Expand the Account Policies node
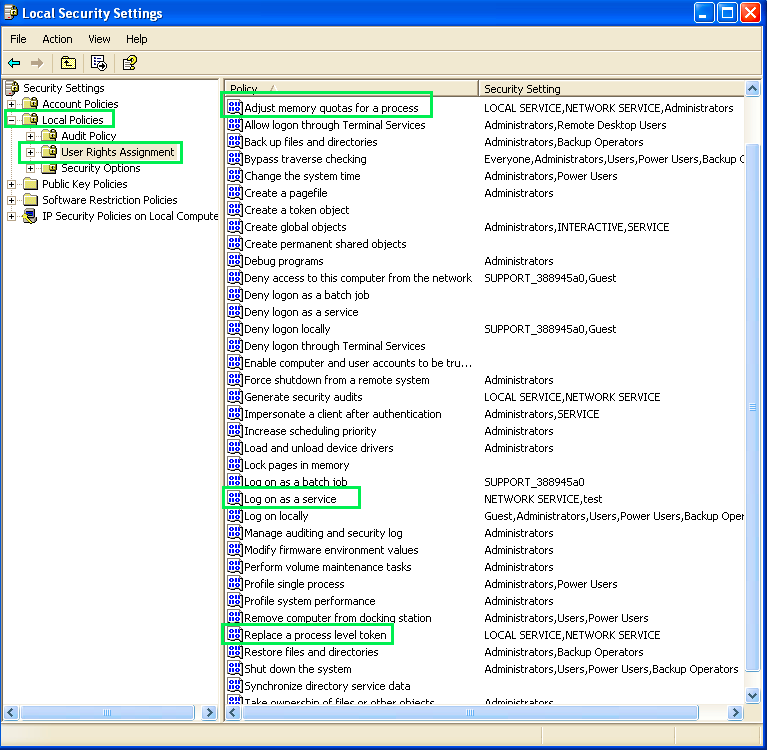Screen dimensions: 767x750 click(11, 104)
